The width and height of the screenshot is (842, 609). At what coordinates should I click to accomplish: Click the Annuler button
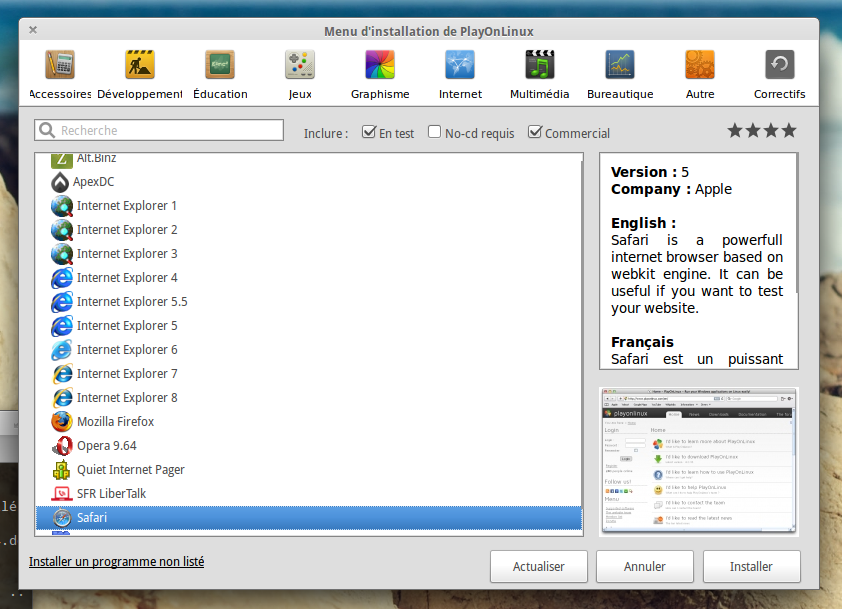coord(644,567)
